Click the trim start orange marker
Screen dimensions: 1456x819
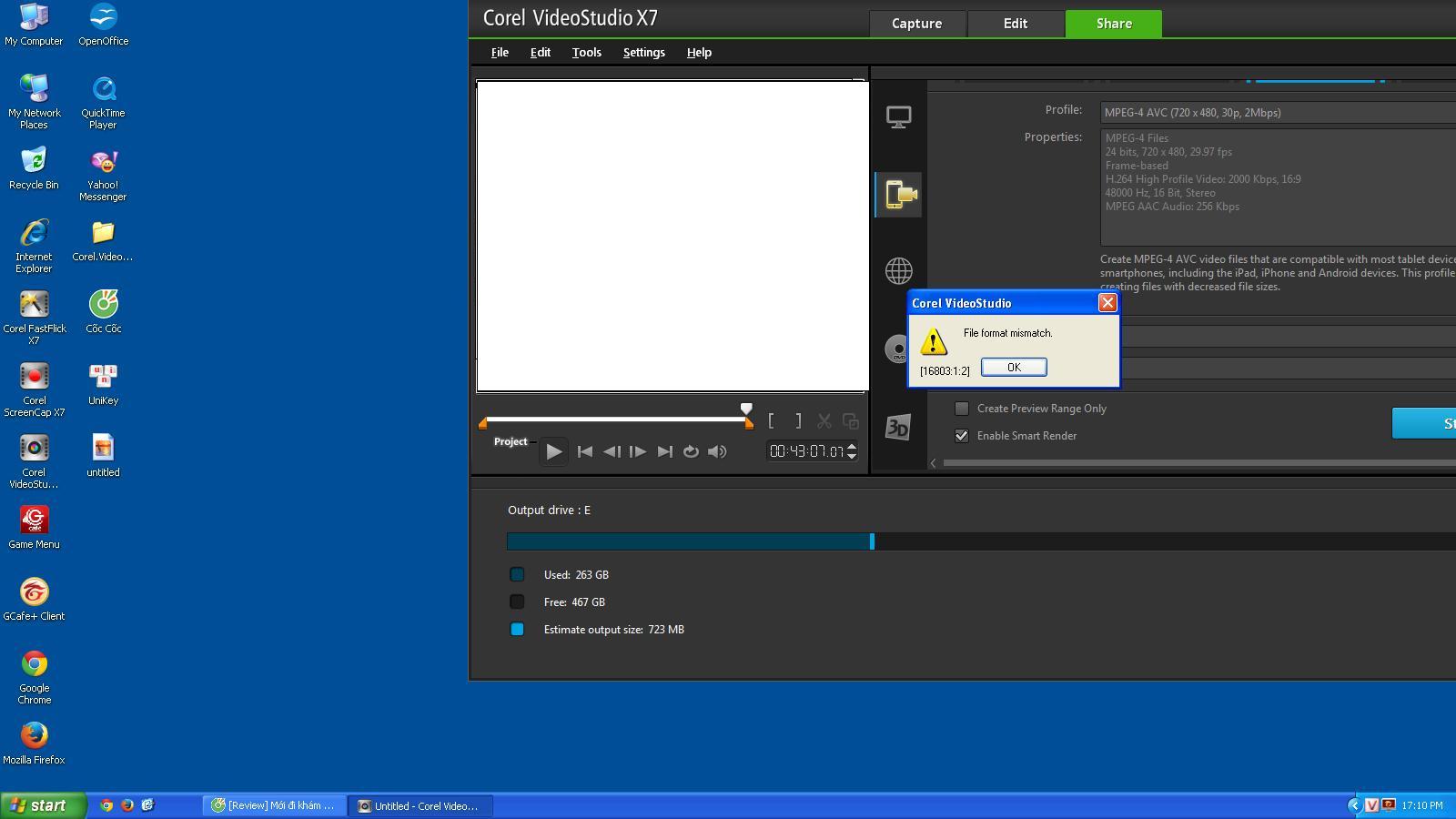point(483,423)
